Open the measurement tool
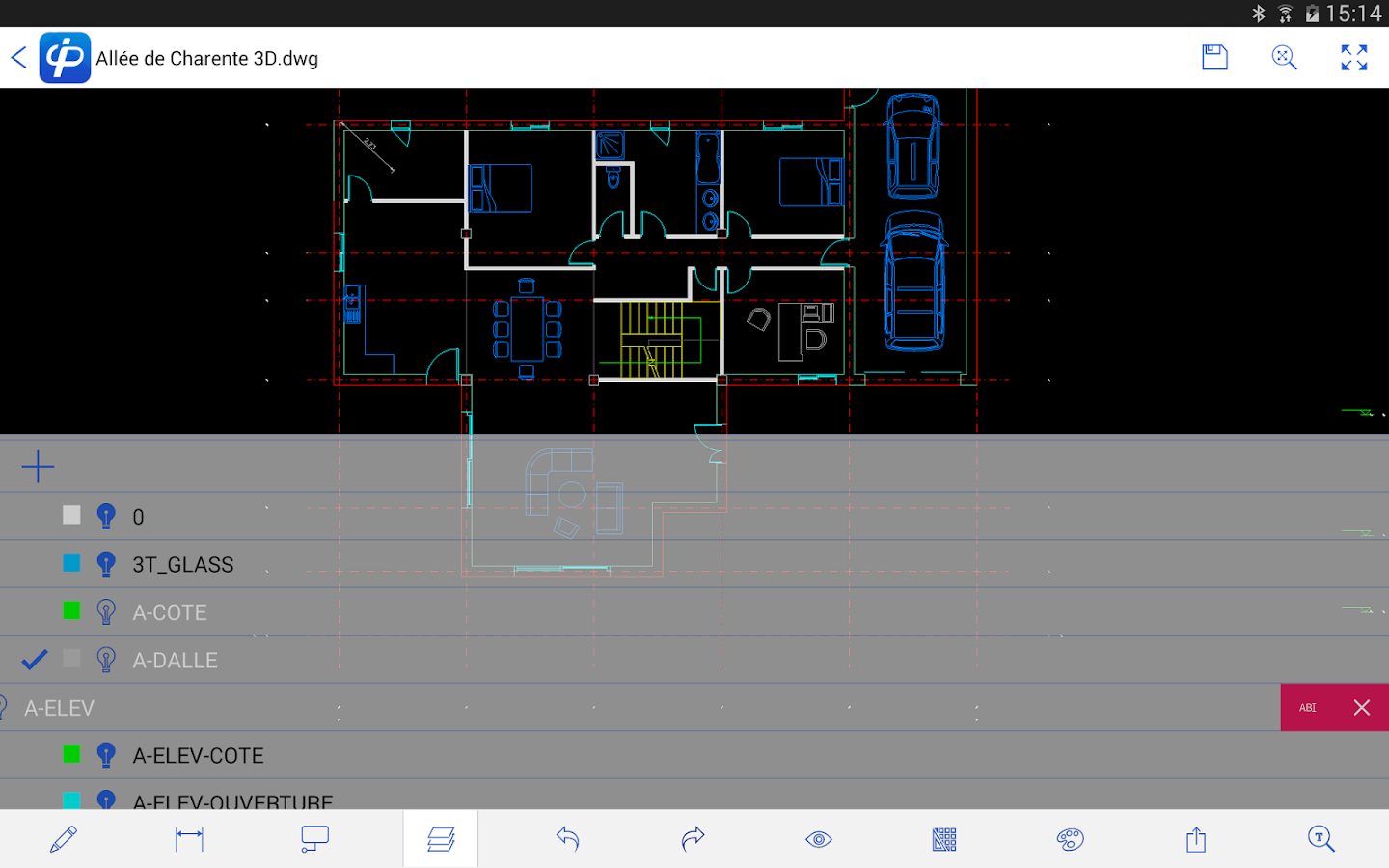 pyautogui.click(x=187, y=838)
